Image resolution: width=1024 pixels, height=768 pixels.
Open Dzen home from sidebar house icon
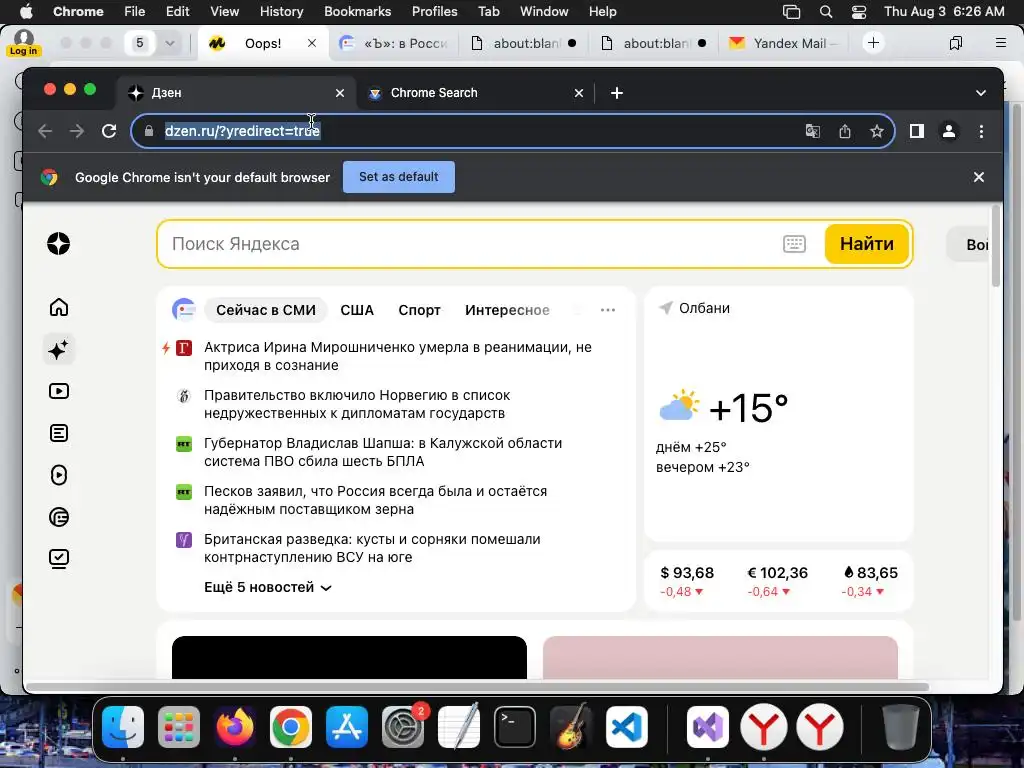pyautogui.click(x=59, y=307)
